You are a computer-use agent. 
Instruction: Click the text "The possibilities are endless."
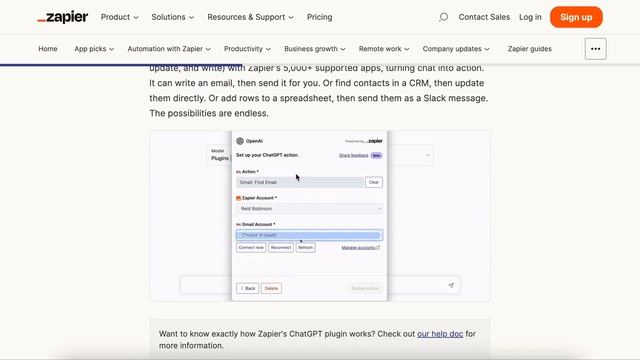pyautogui.click(x=209, y=113)
